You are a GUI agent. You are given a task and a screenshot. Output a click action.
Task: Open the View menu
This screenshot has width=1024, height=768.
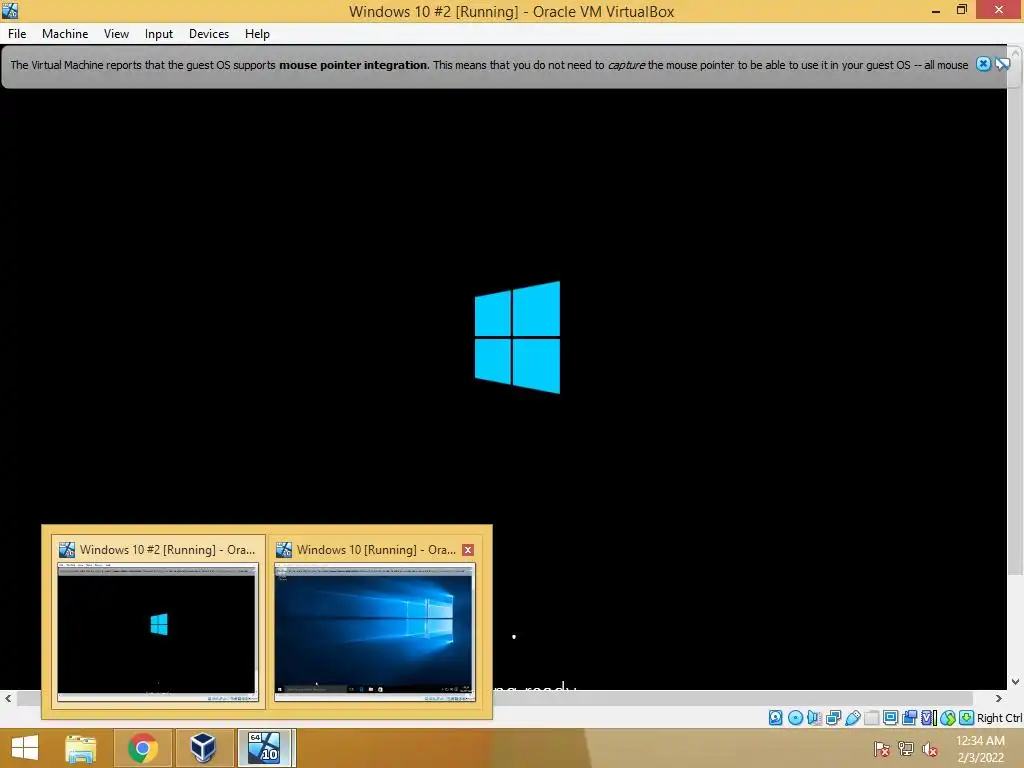[116, 34]
